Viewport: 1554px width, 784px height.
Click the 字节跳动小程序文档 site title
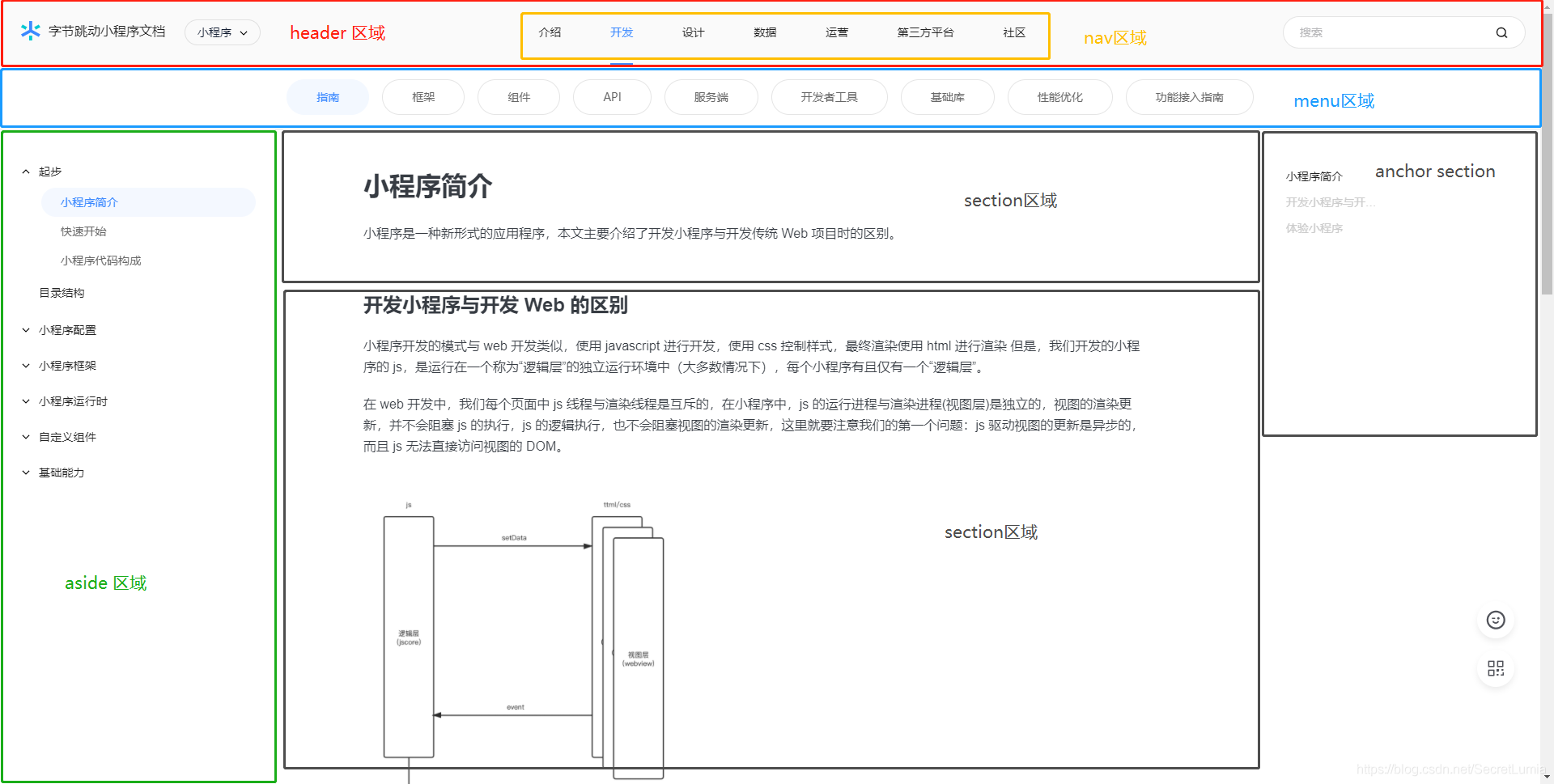[107, 31]
